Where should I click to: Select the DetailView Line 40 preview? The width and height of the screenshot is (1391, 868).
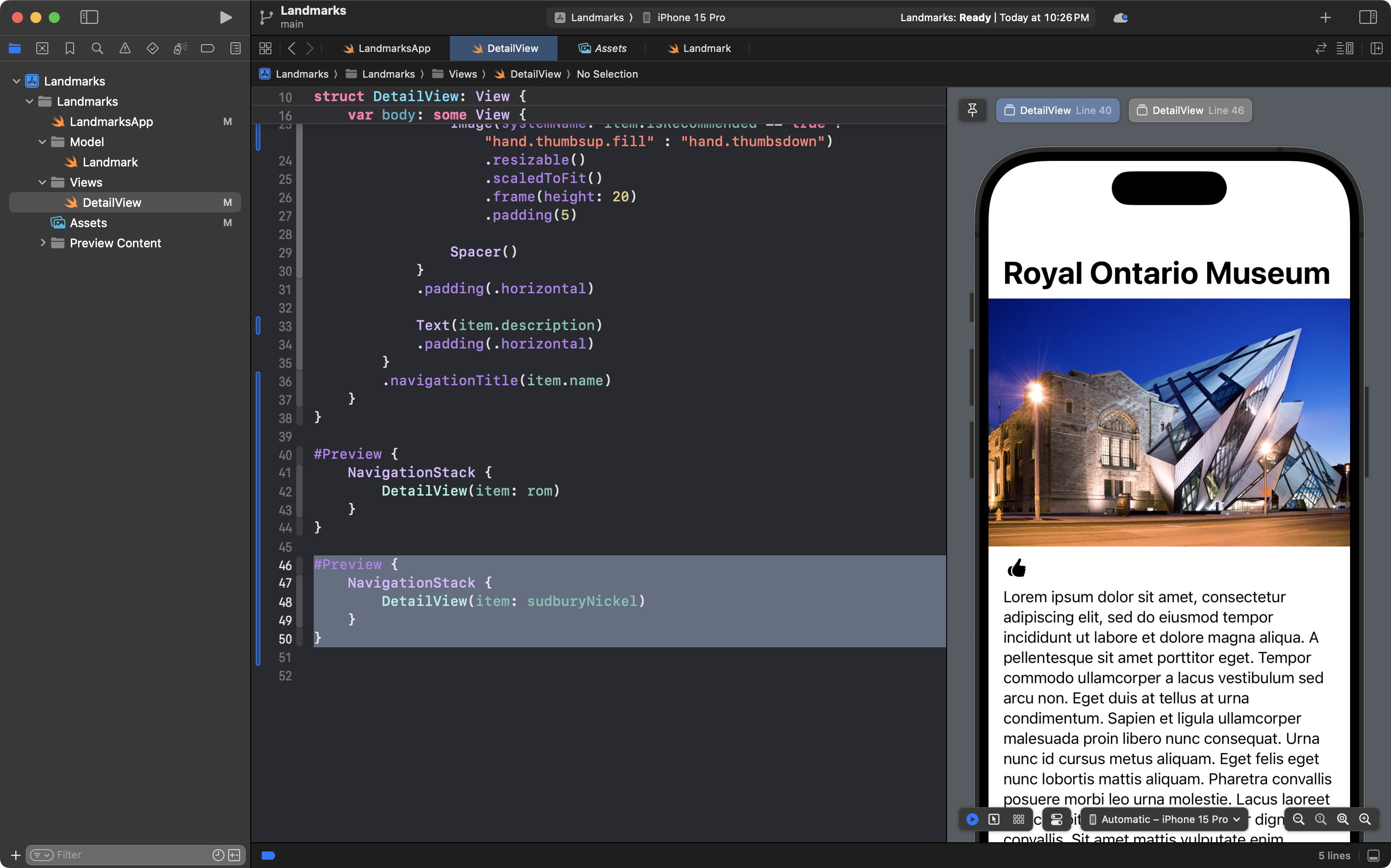1058,110
